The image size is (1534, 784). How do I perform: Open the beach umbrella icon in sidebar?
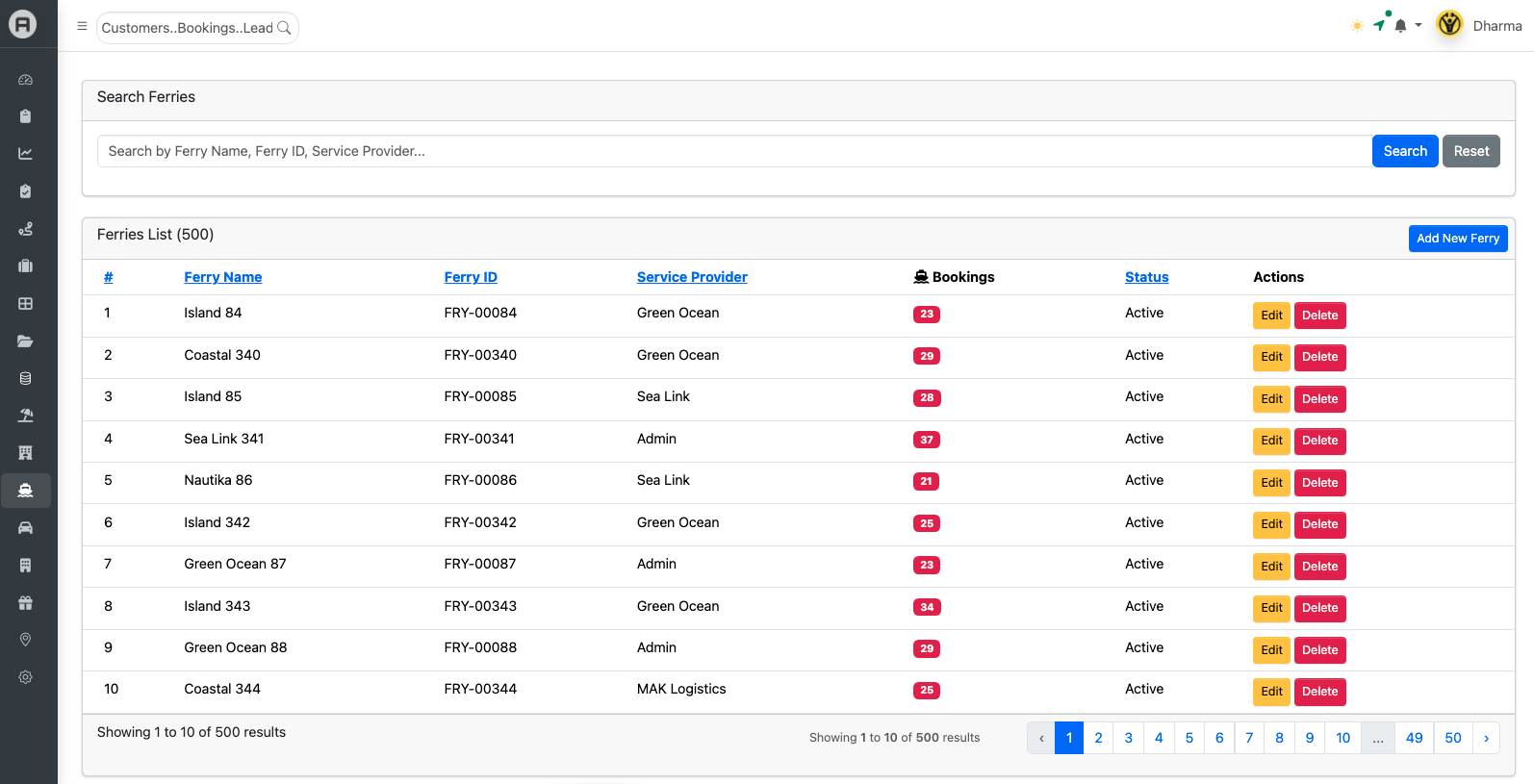tap(26, 416)
